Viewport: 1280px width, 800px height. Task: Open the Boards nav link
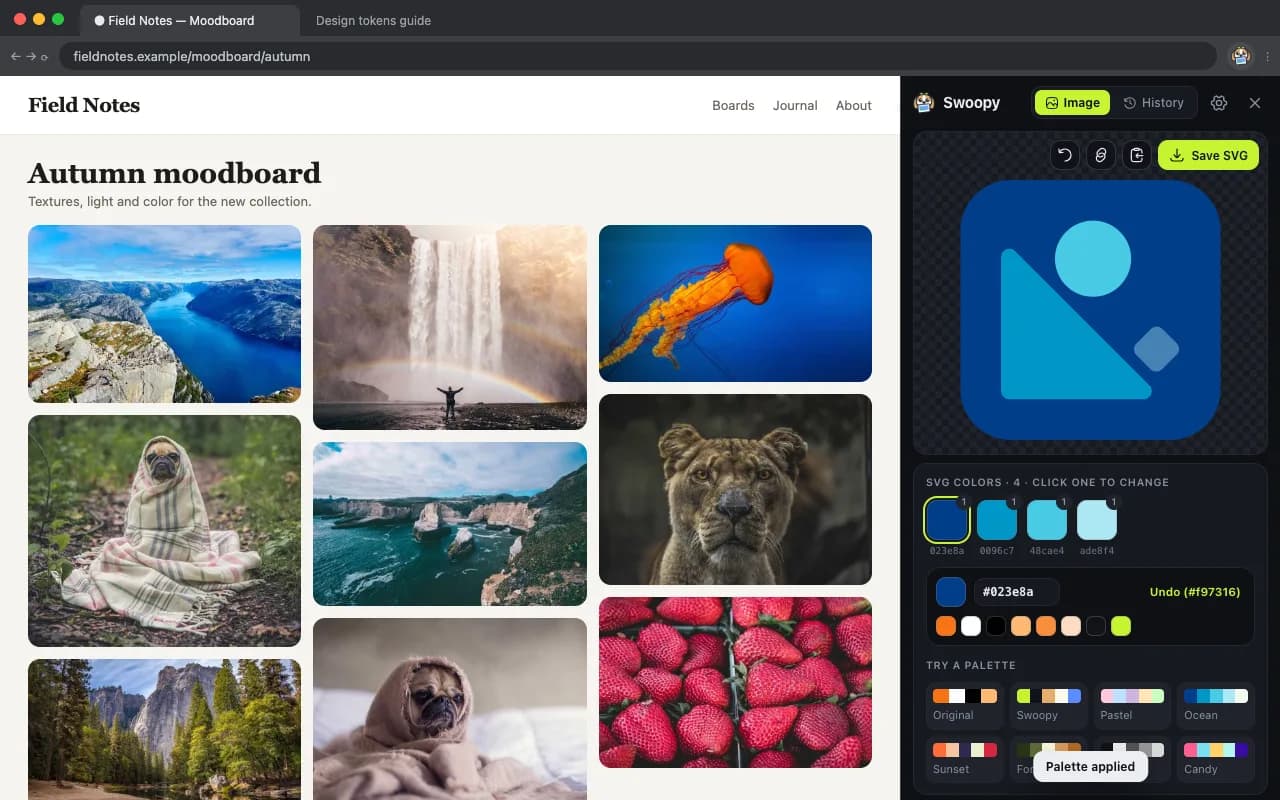tap(733, 105)
